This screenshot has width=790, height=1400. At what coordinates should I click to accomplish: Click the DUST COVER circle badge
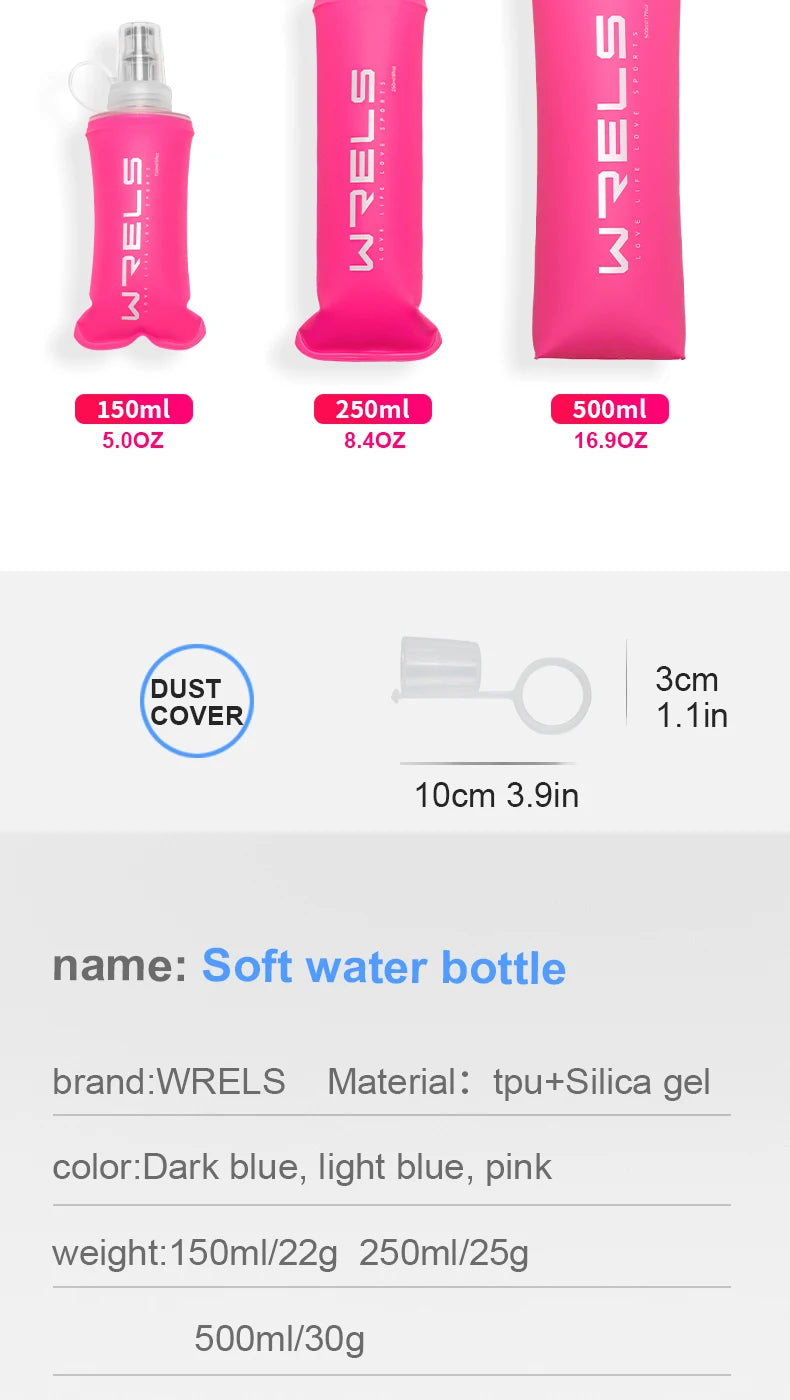click(x=196, y=701)
